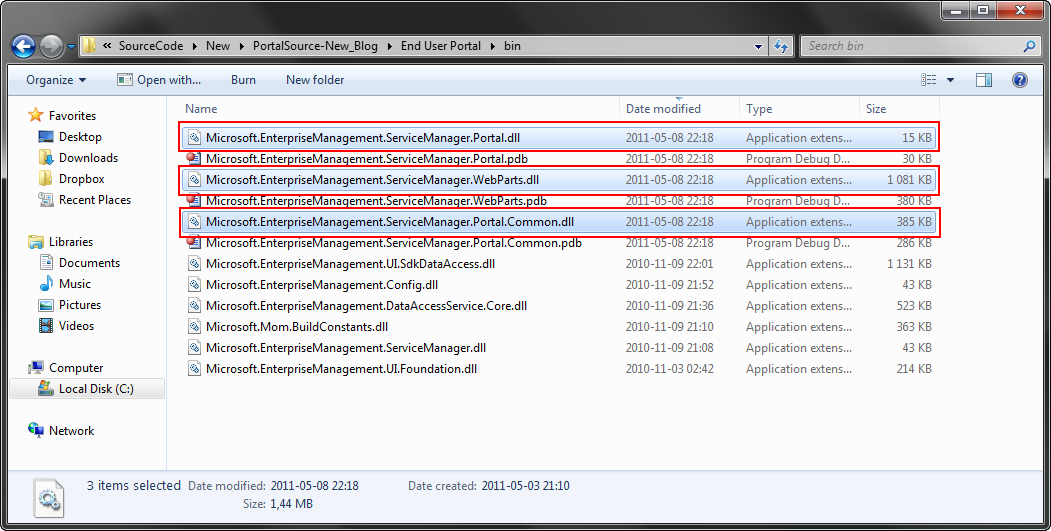1051x531 pixels.
Task: Select EnterpriseManagement.UI.Foundation.dll file
Action: (559, 369)
